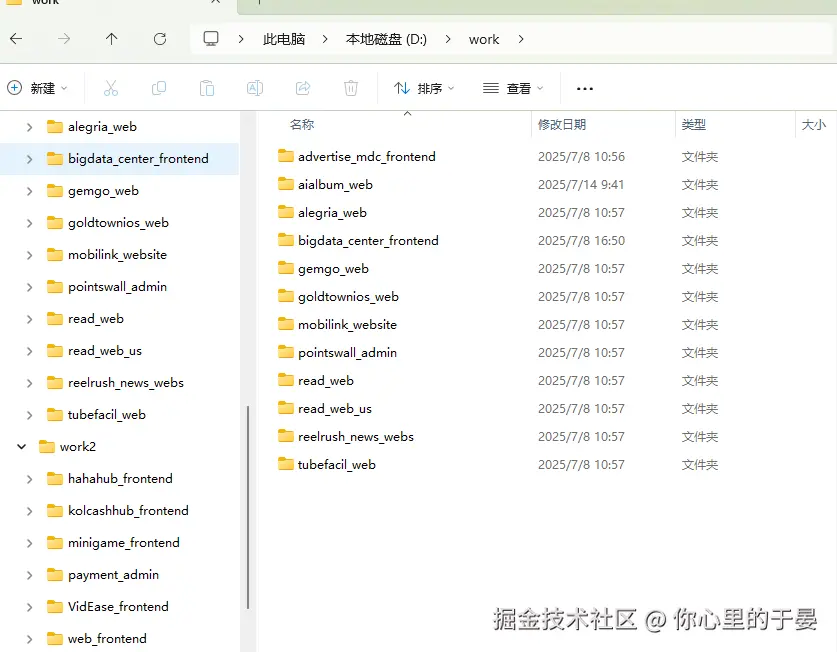Click 此电脑 in the breadcrumb path
The image size is (837, 652).
284,40
